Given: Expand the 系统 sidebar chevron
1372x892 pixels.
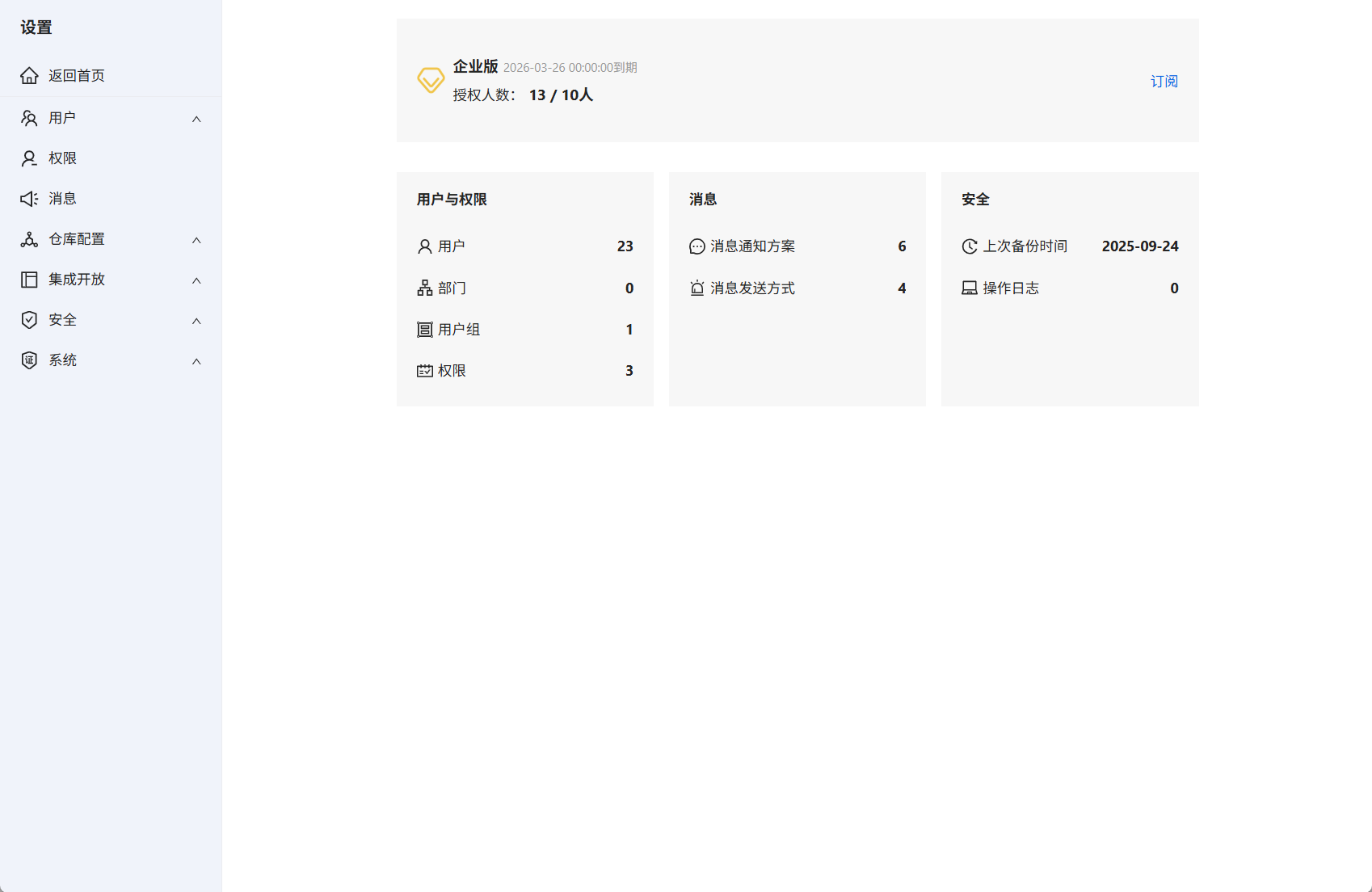Looking at the screenshot, I should 196,361.
